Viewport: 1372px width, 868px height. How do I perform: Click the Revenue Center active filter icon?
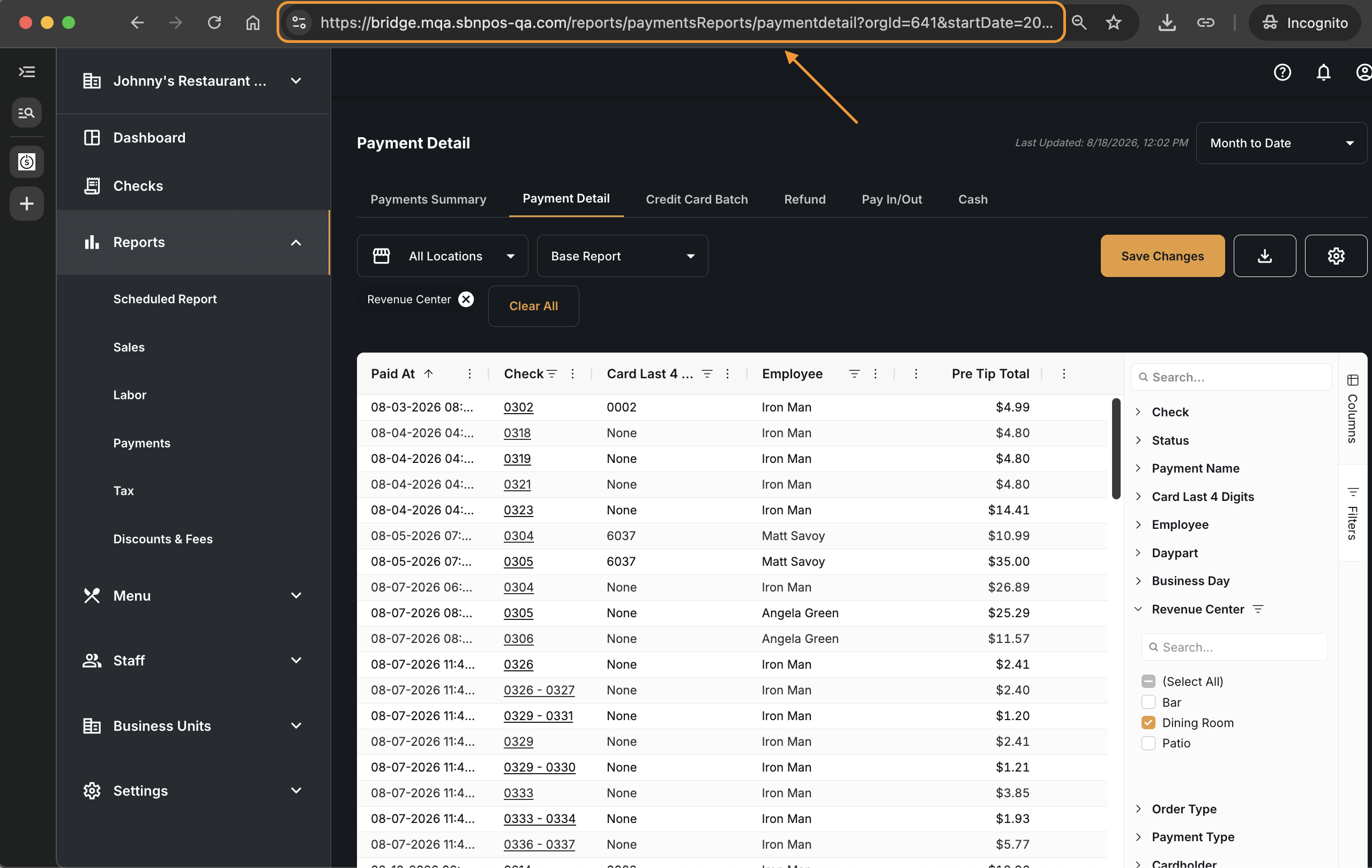point(1258,609)
